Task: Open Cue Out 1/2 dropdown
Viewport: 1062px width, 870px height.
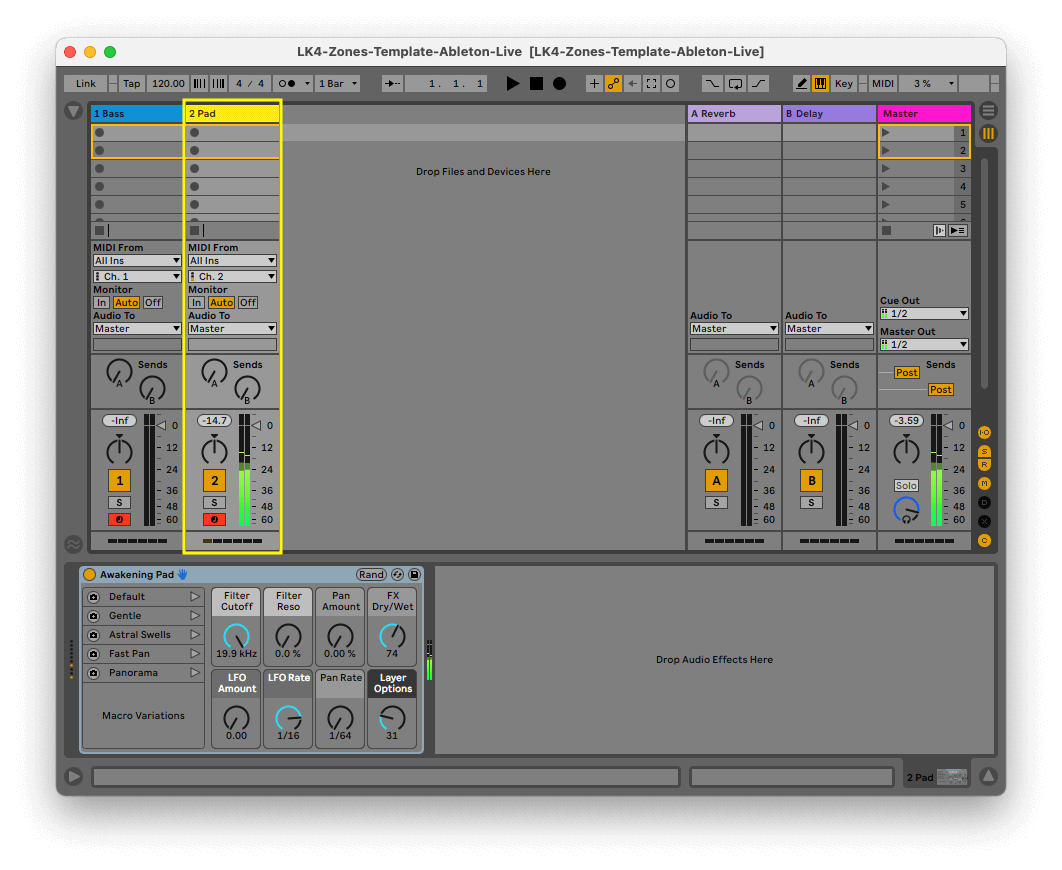Action: click(x=924, y=313)
